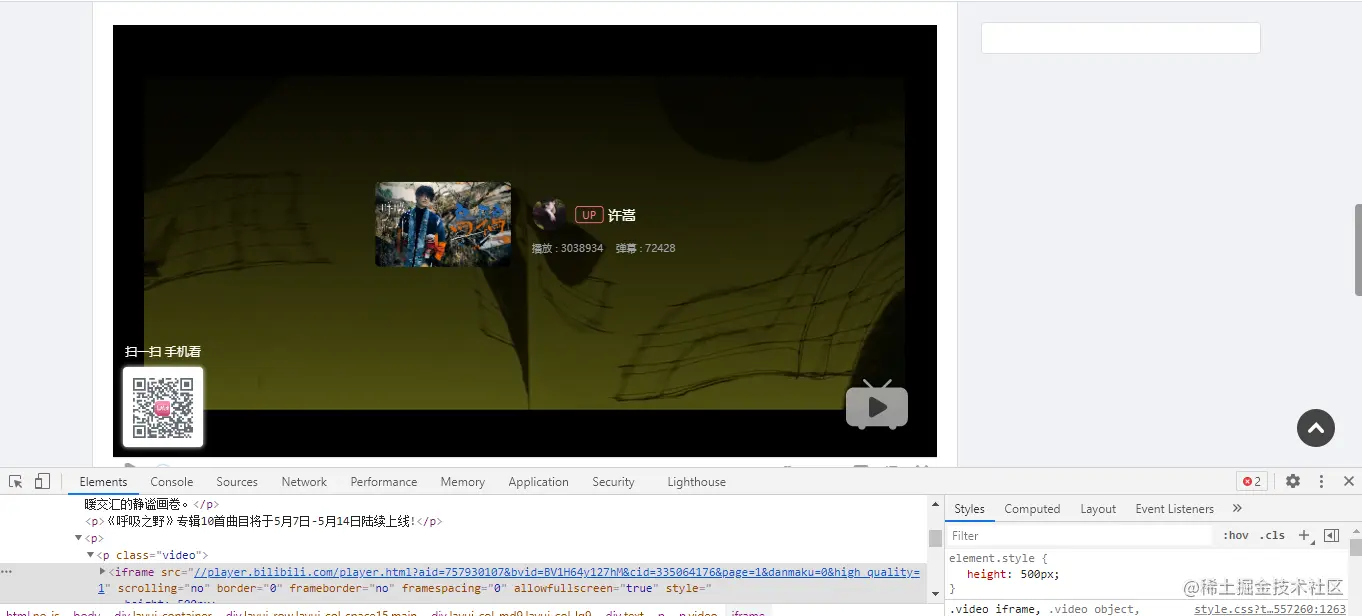Open the Security tab

click(x=613, y=481)
